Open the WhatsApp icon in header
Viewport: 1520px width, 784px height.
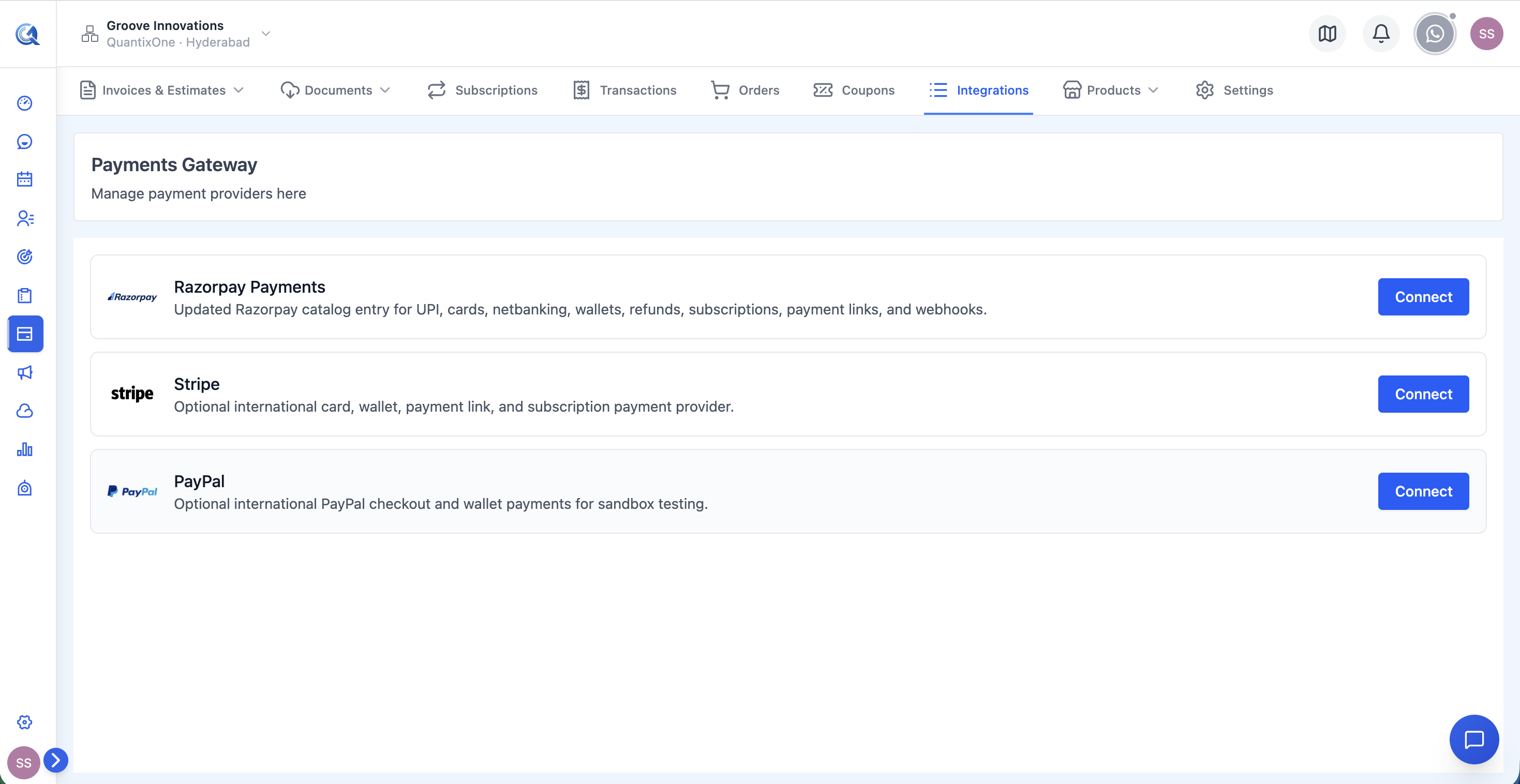1435,34
